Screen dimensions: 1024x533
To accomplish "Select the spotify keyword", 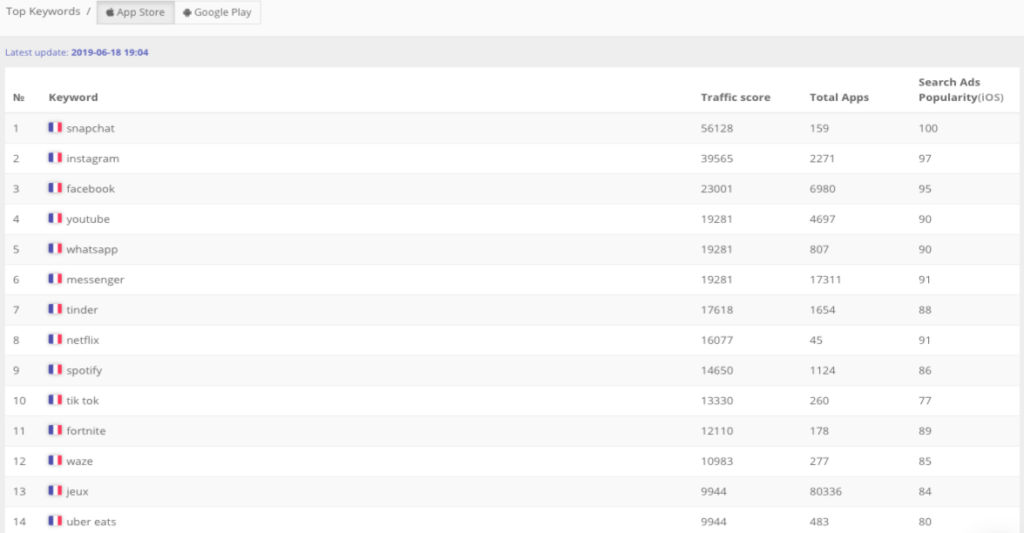I will point(84,370).
